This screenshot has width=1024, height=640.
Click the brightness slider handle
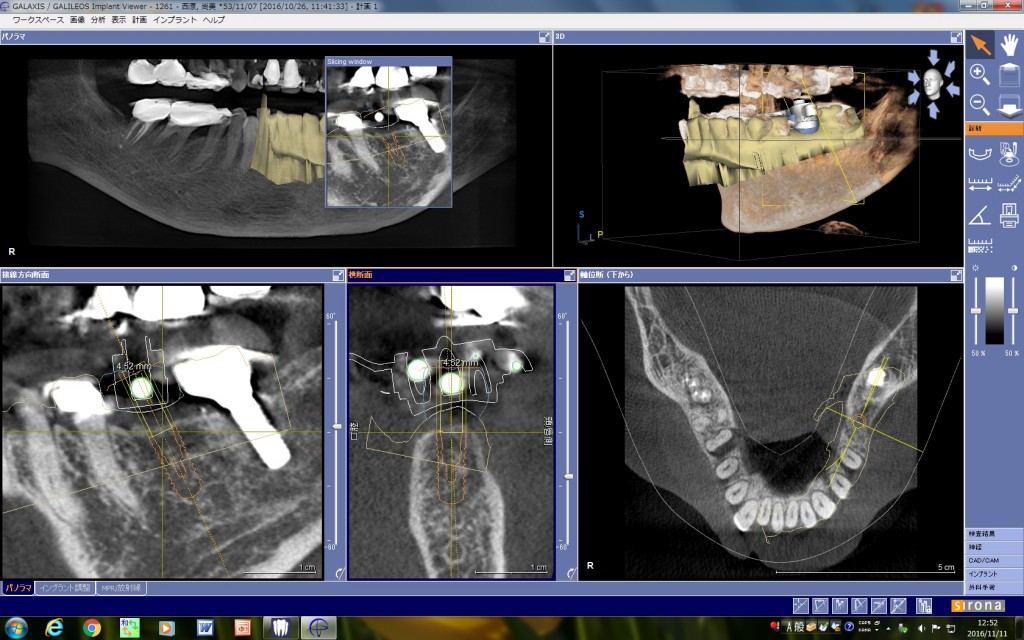pos(976,311)
